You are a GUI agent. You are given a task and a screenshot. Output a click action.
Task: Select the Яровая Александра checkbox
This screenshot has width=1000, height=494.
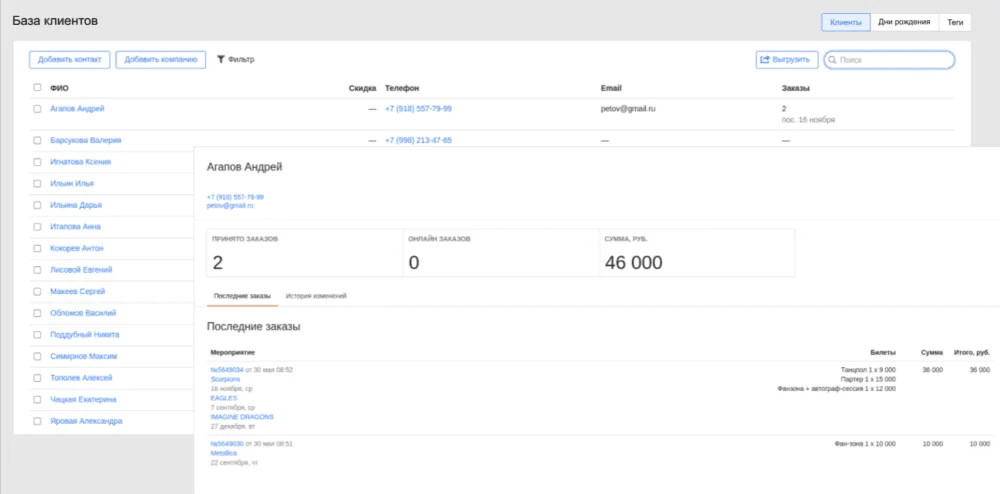38,421
